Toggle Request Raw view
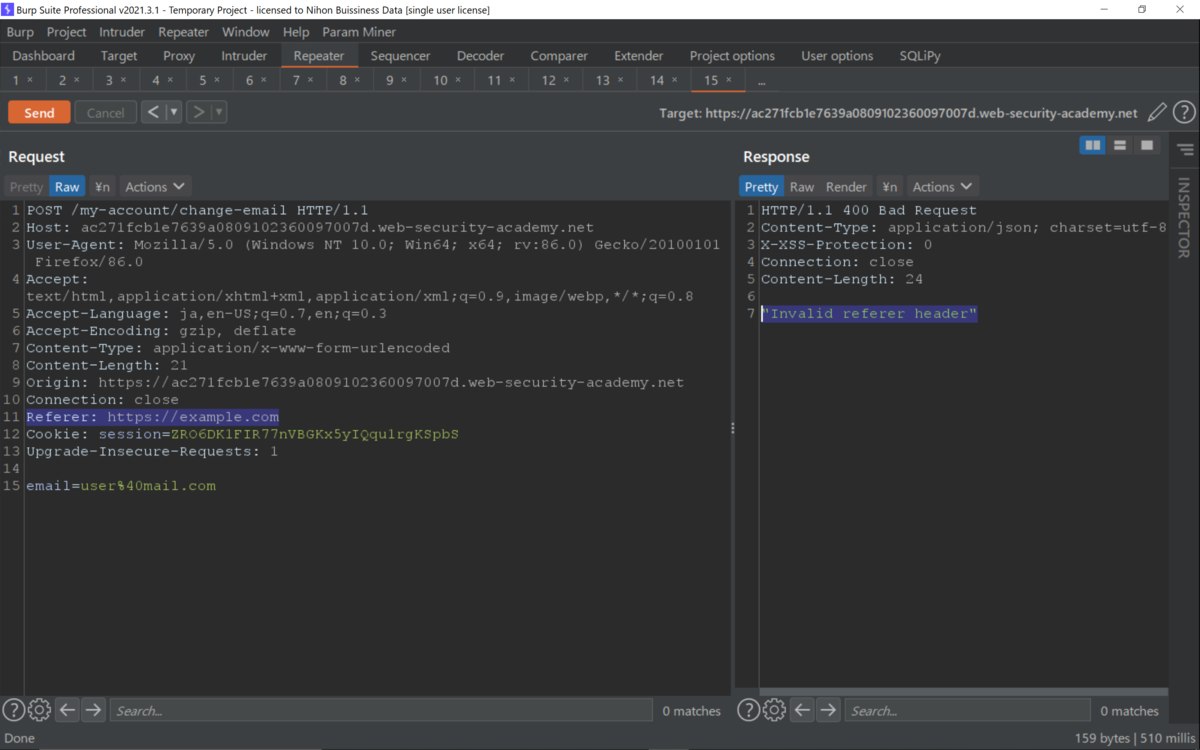Screen dimensions: 1200x750 [x=67, y=186]
